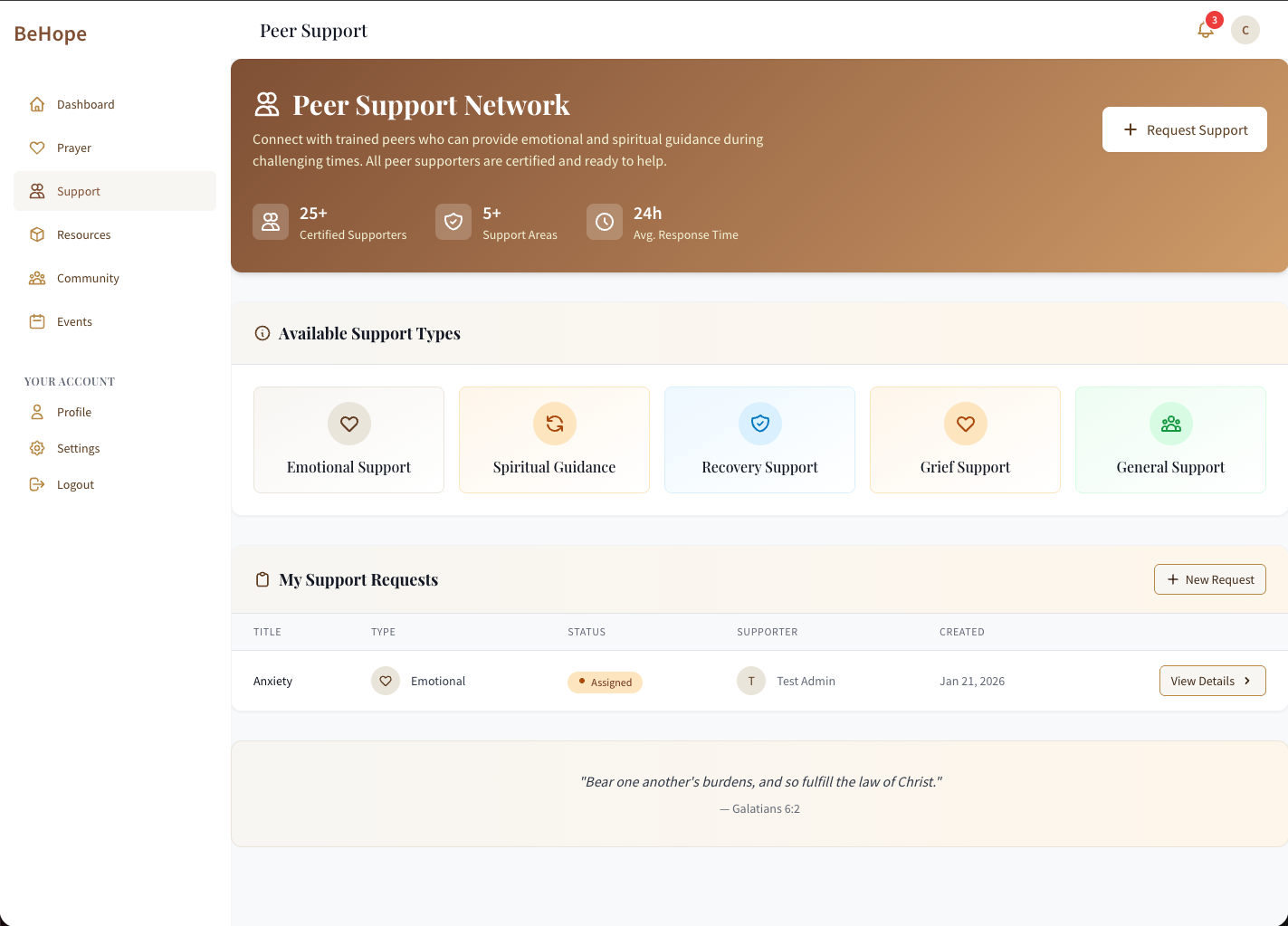Open Resources via the box icon

point(37,234)
